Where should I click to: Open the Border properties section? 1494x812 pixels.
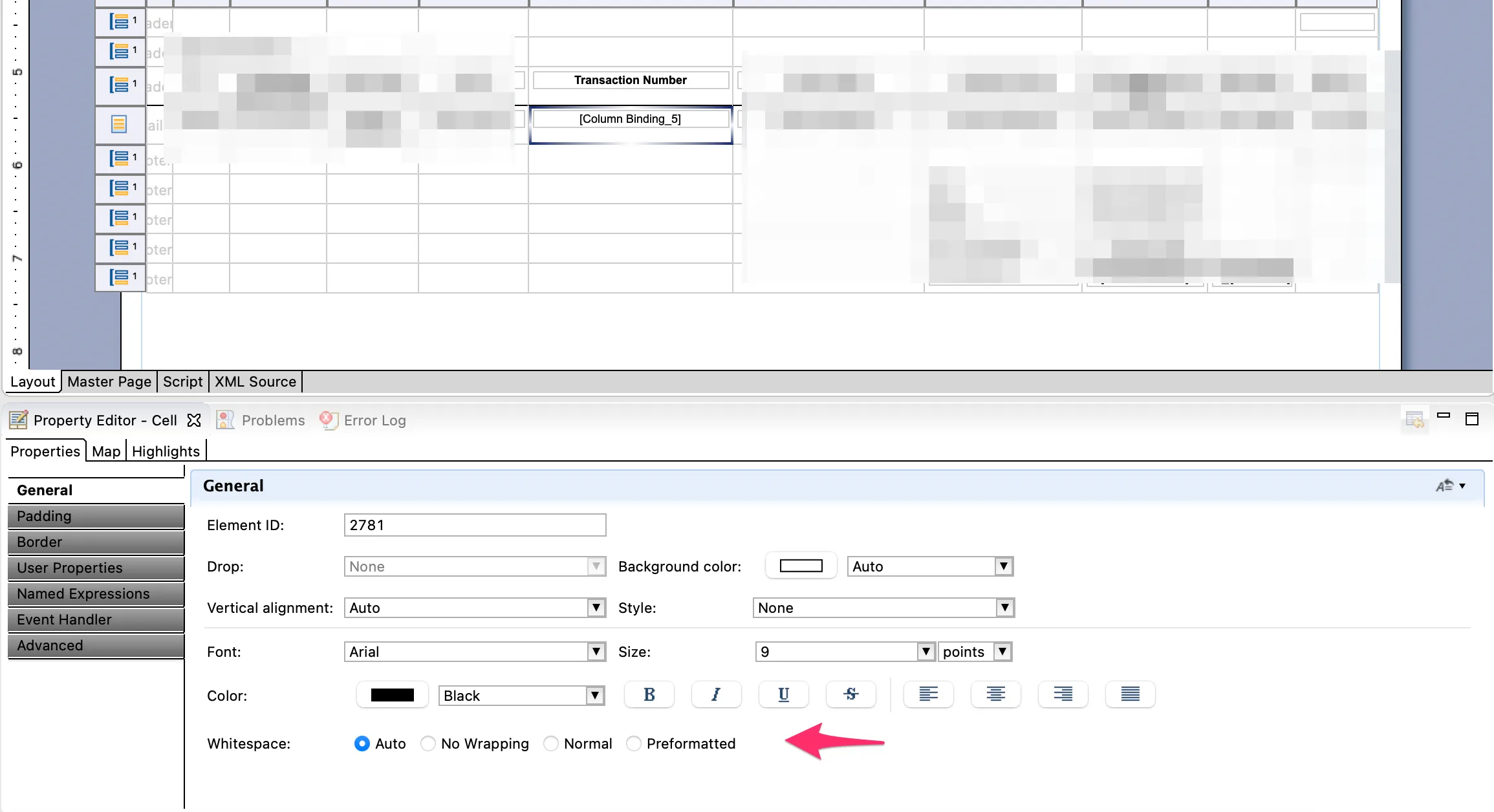click(x=96, y=542)
